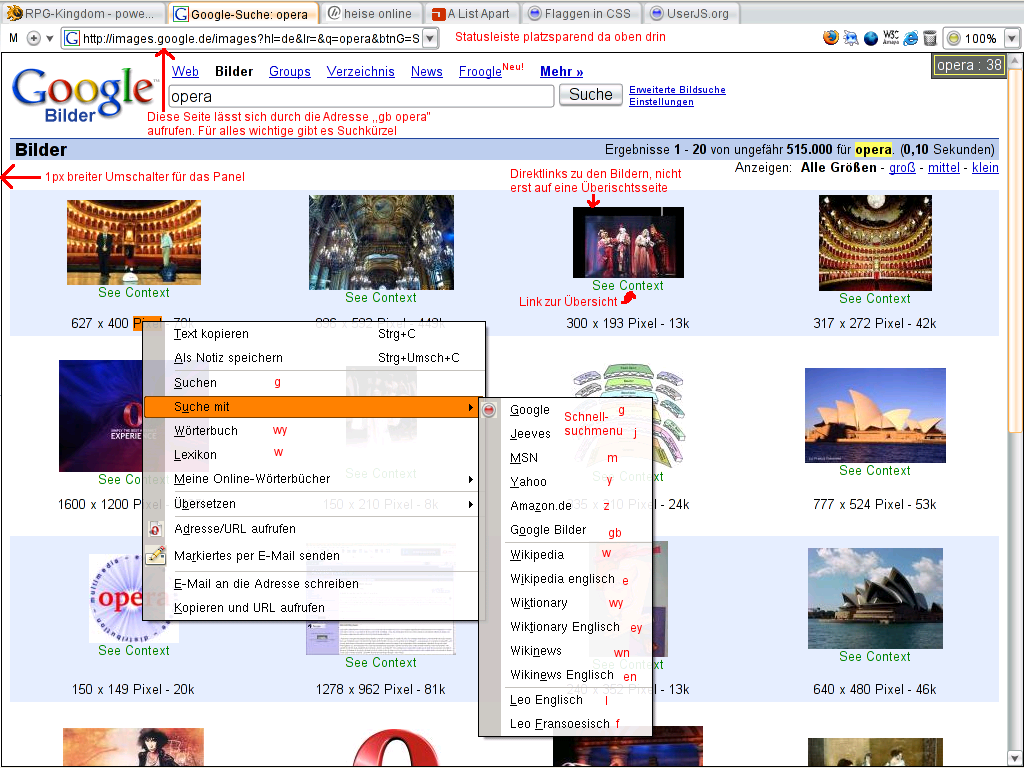Open the News link
The image size is (1024, 768).
(426, 72)
